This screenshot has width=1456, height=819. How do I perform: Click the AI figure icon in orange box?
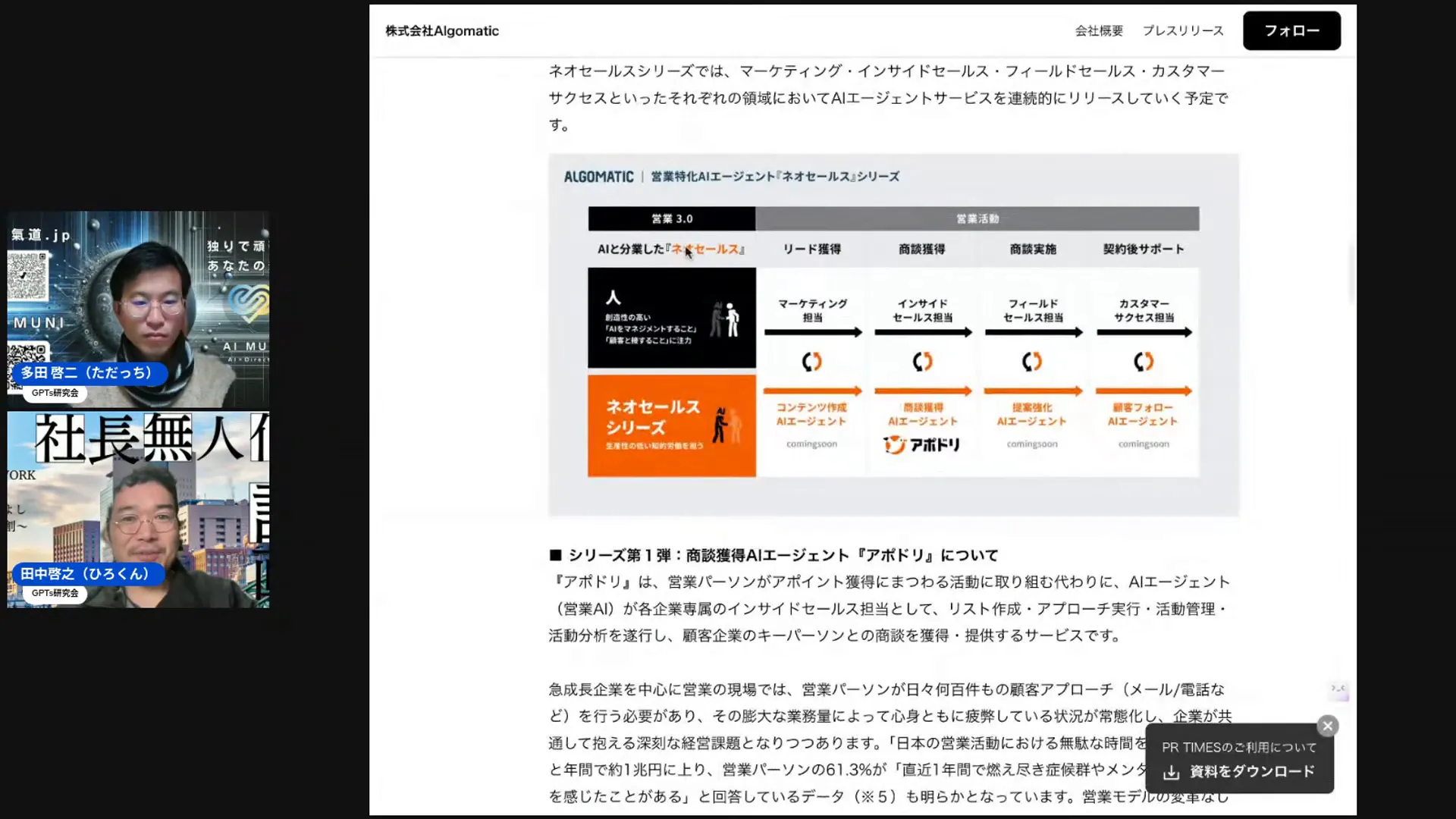pyautogui.click(x=726, y=425)
